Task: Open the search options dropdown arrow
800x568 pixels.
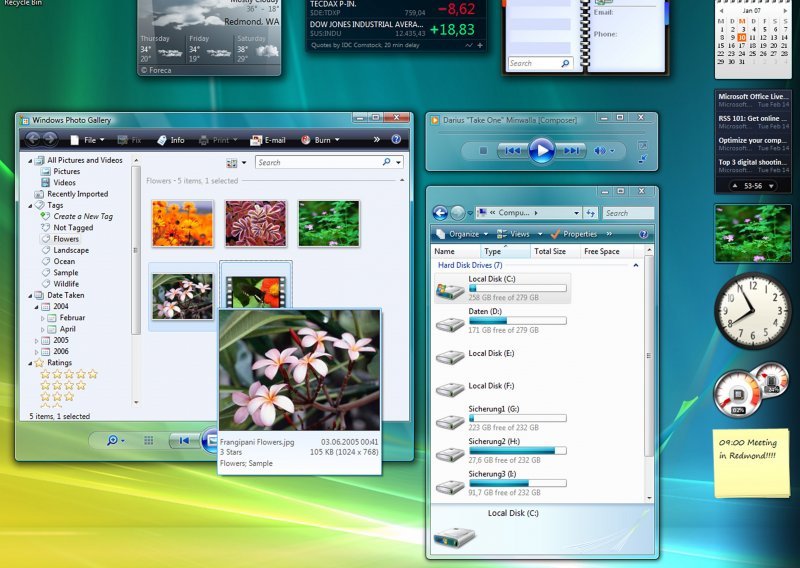Action: [398, 162]
